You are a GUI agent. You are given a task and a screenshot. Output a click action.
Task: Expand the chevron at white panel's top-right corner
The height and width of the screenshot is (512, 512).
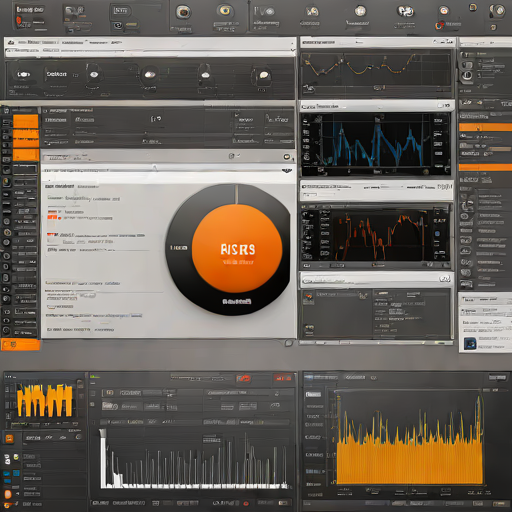[x=287, y=171]
